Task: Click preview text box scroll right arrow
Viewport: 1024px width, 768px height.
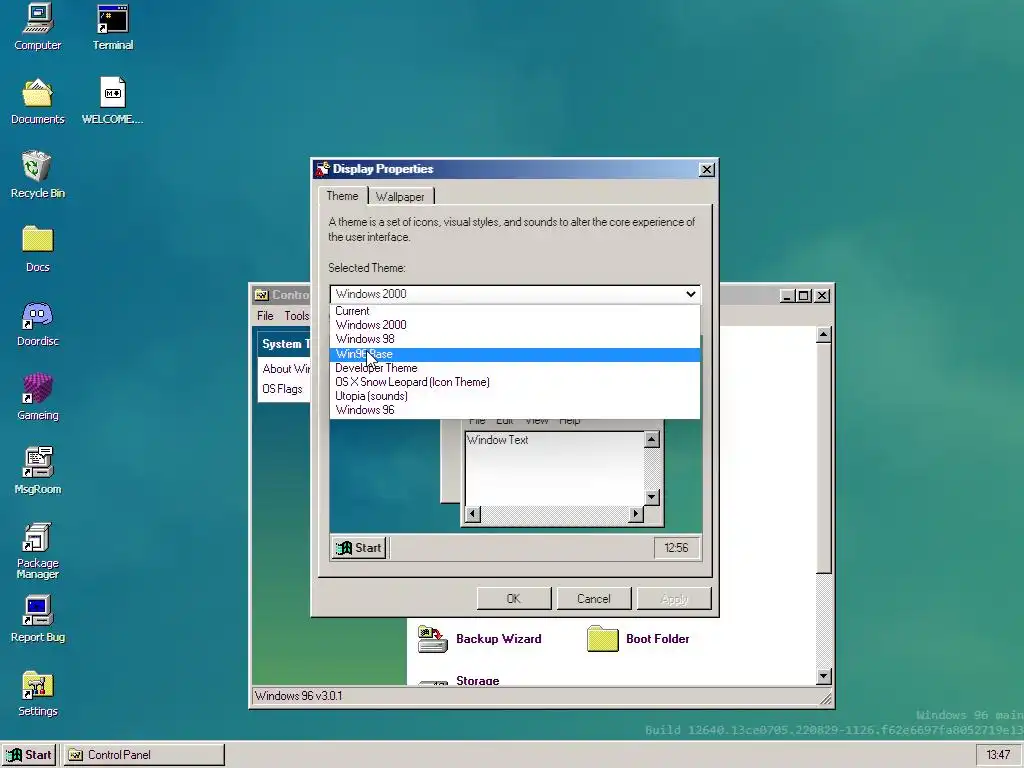Action: [x=635, y=515]
